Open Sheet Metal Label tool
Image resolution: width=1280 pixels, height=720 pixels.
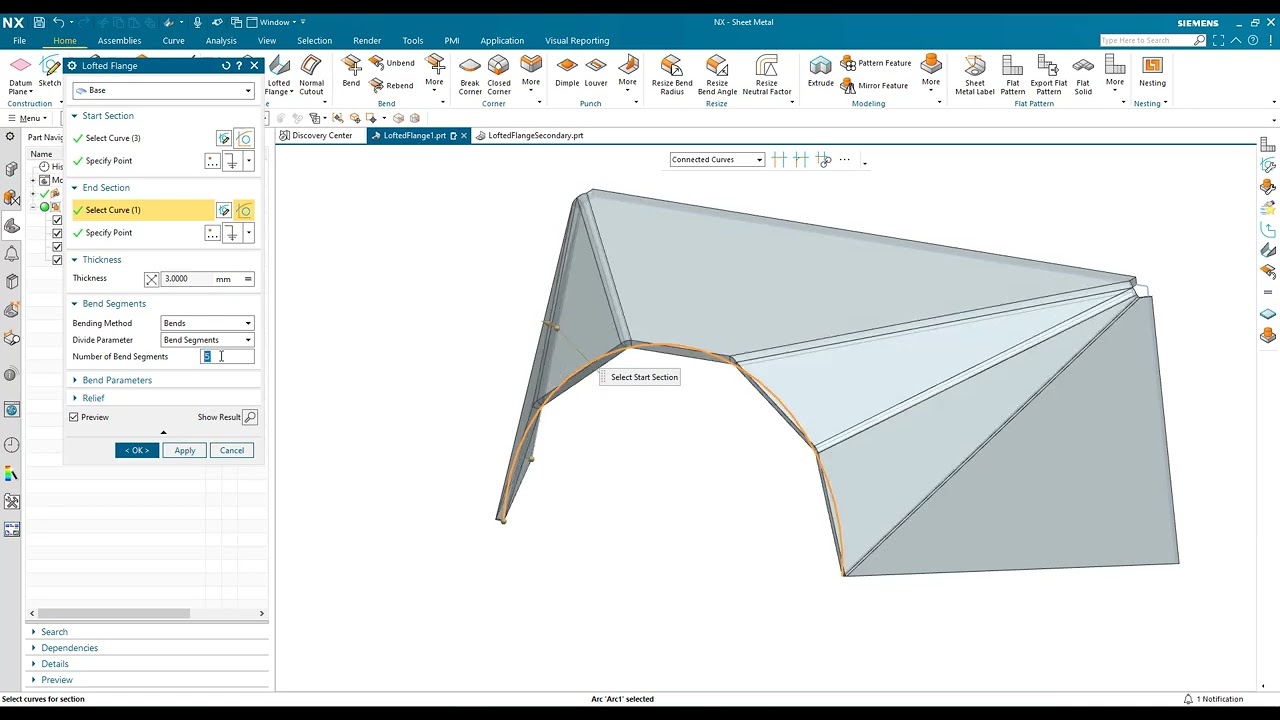coord(975,75)
